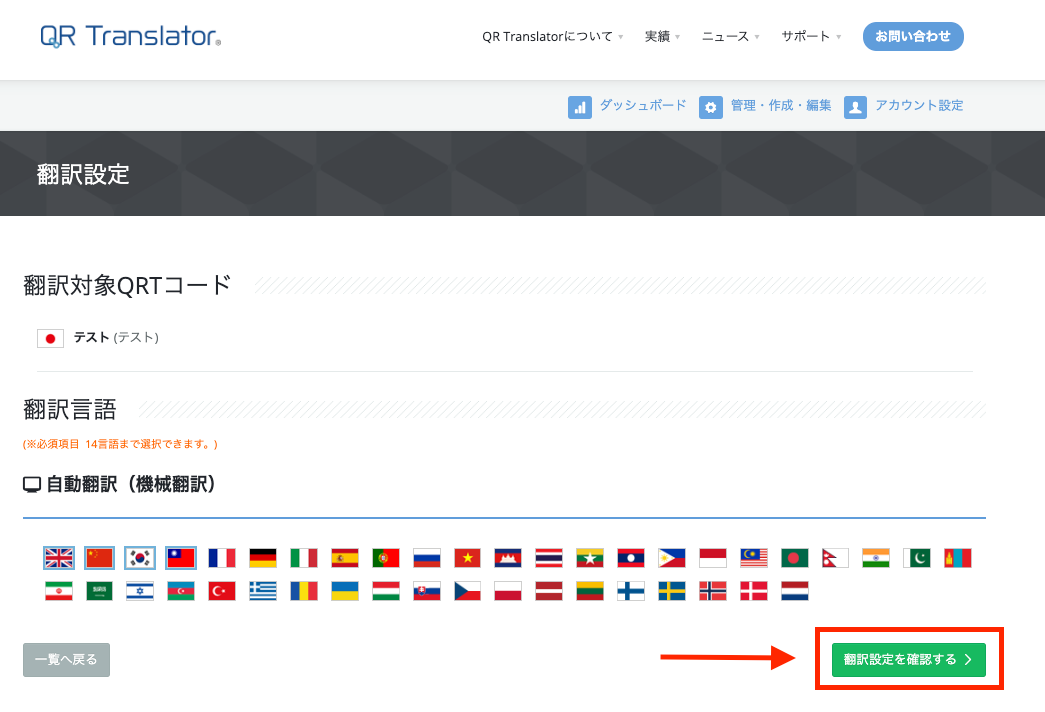Expand the QR Translatorについて menu
Image resolution: width=1045 pixels, height=712 pixels.
point(552,37)
